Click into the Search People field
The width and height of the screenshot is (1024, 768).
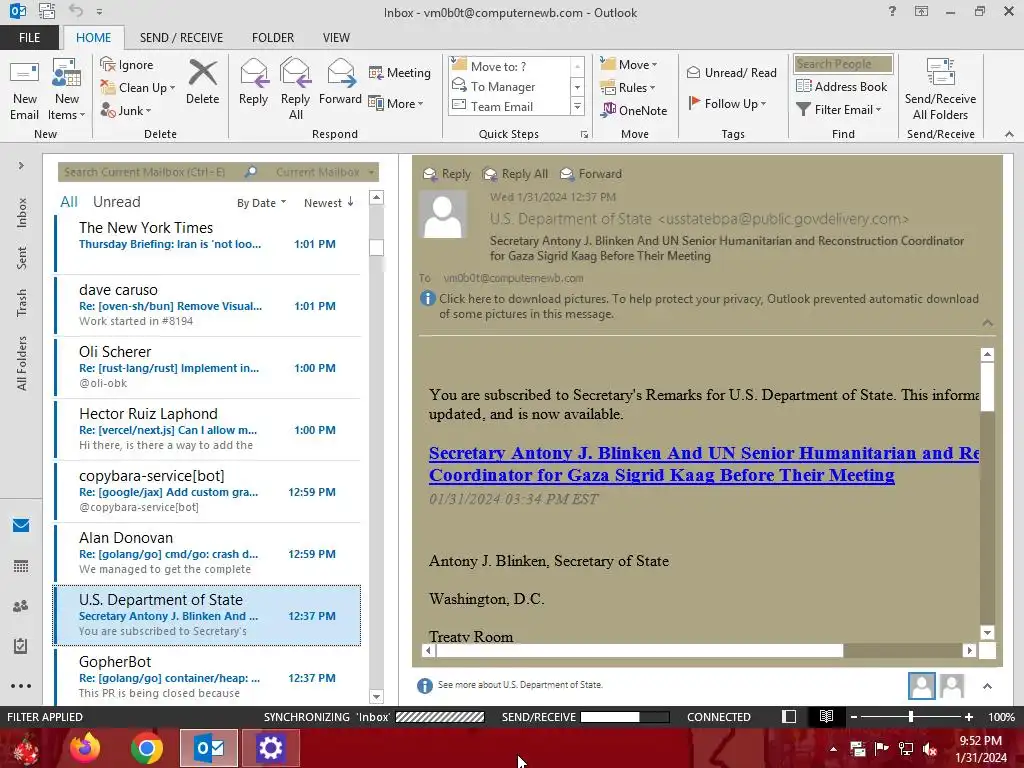[x=843, y=63]
